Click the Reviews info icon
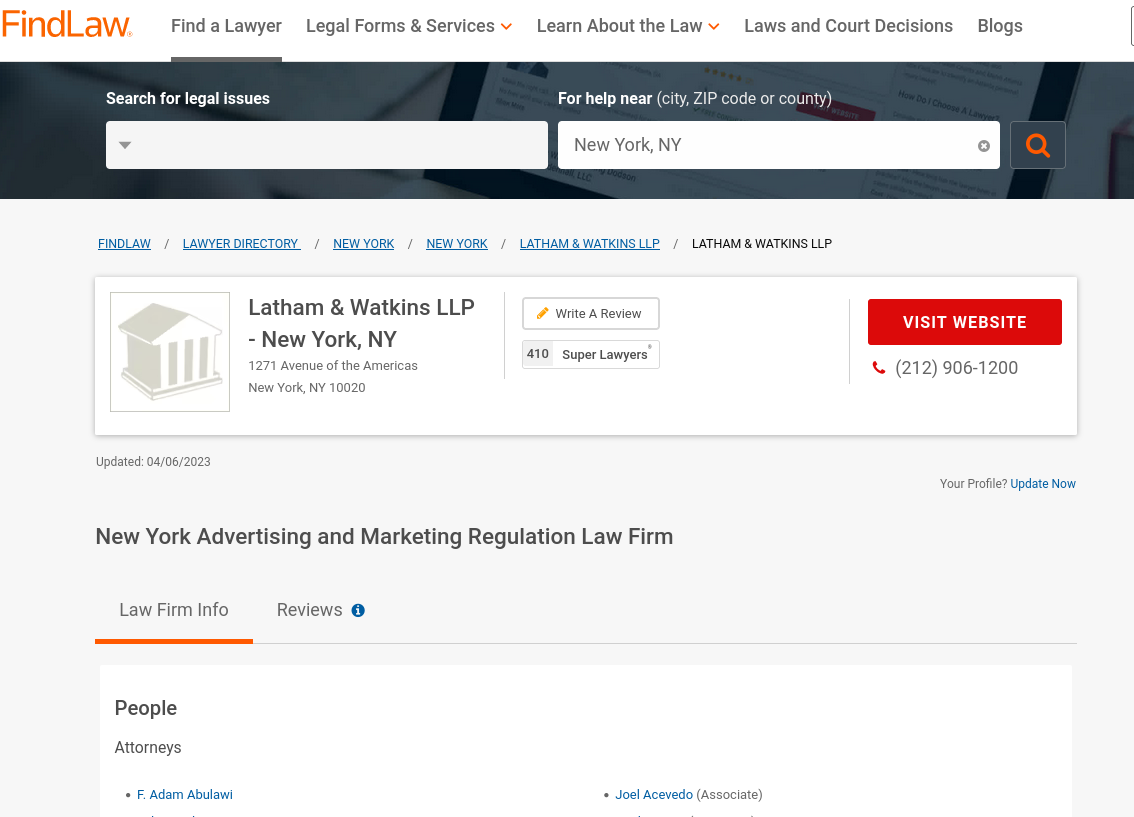 (x=358, y=610)
